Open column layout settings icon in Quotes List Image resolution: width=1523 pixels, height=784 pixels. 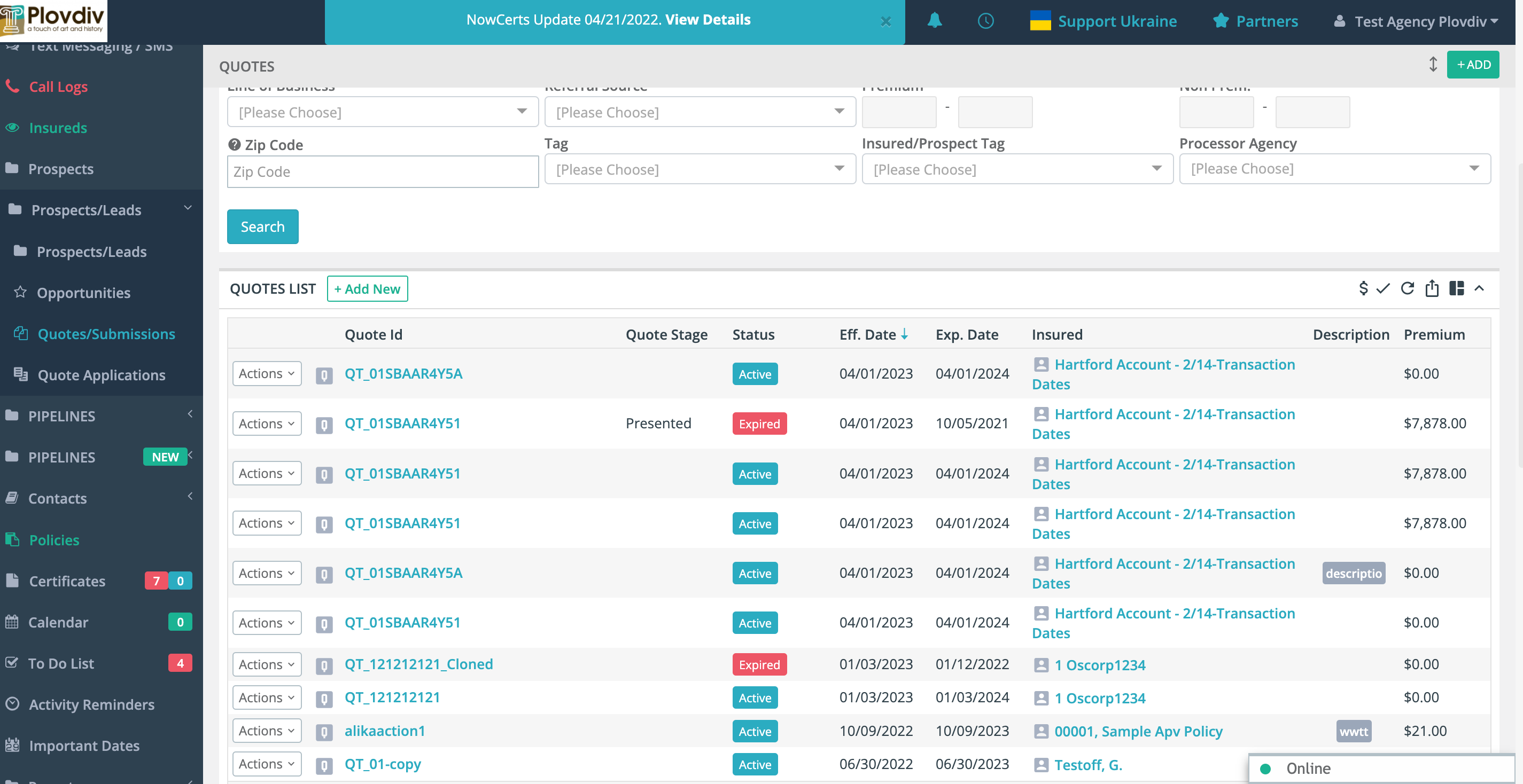[1456, 289]
